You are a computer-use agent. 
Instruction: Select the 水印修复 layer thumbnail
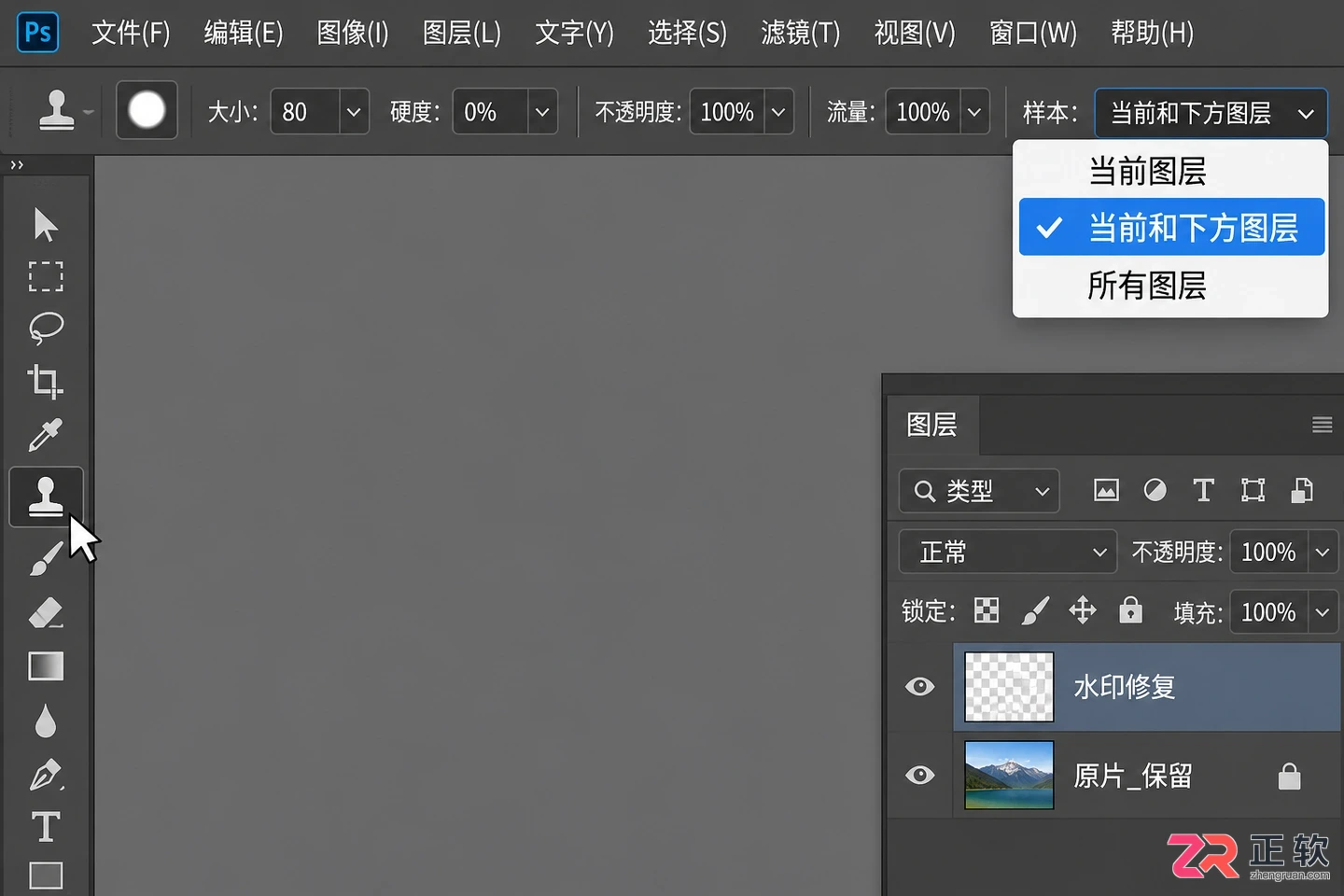(1009, 687)
